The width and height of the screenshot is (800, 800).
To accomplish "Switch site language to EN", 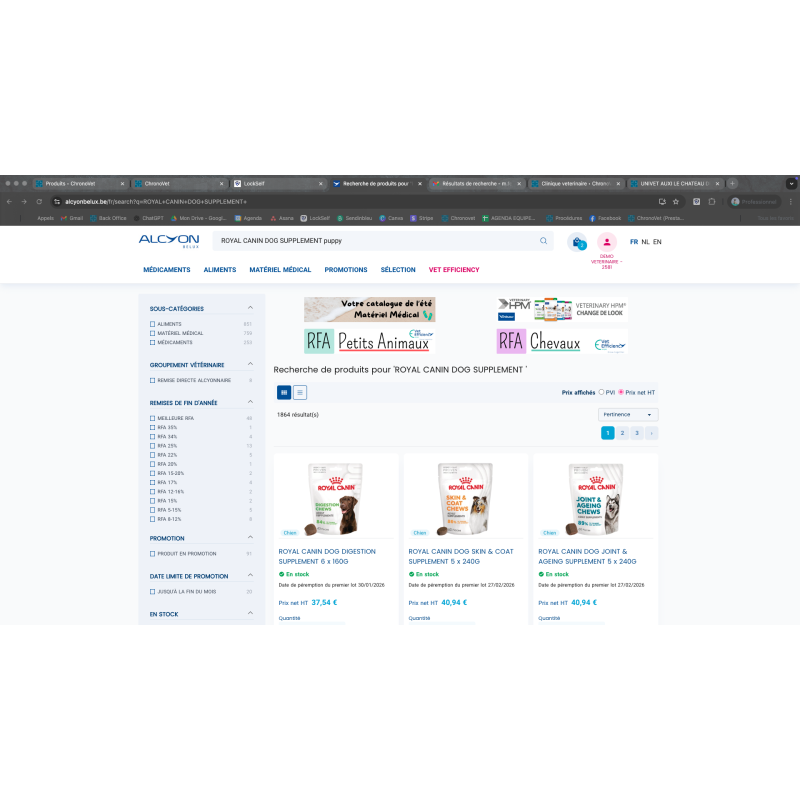I will [x=657, y=242].
